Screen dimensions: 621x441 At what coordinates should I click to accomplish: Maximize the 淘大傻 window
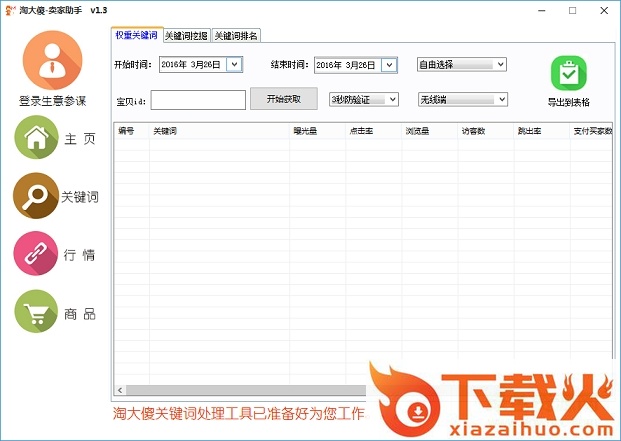[573, 11]
